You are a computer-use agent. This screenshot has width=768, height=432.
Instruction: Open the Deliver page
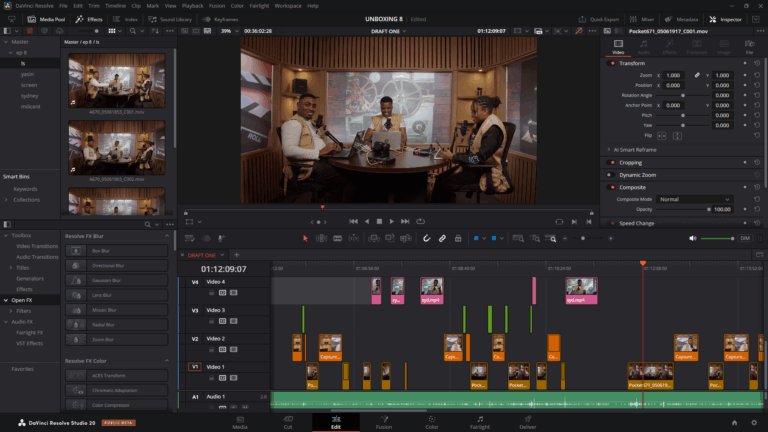click(x=528, y=422)
